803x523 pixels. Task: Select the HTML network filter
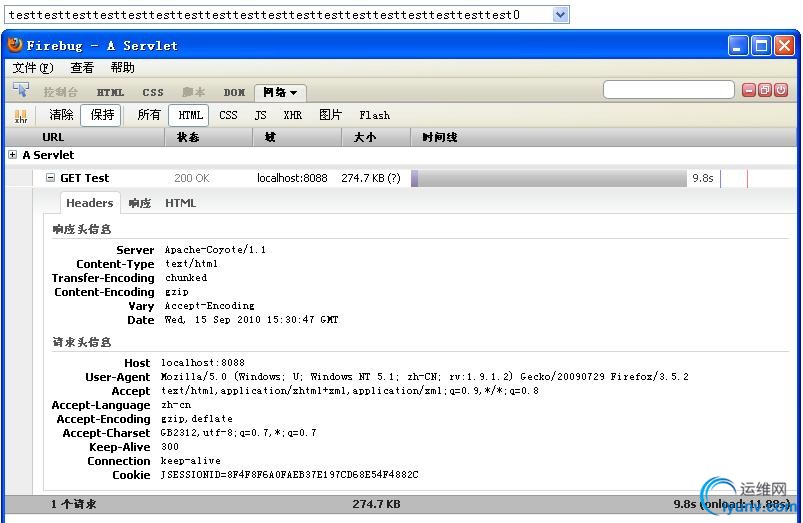189,115
